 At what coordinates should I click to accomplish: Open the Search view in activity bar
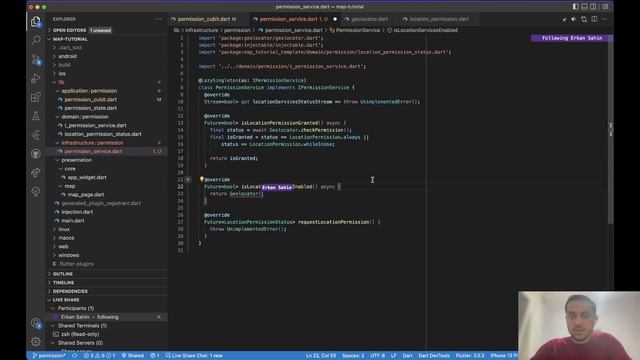click(x=36, y=40)
